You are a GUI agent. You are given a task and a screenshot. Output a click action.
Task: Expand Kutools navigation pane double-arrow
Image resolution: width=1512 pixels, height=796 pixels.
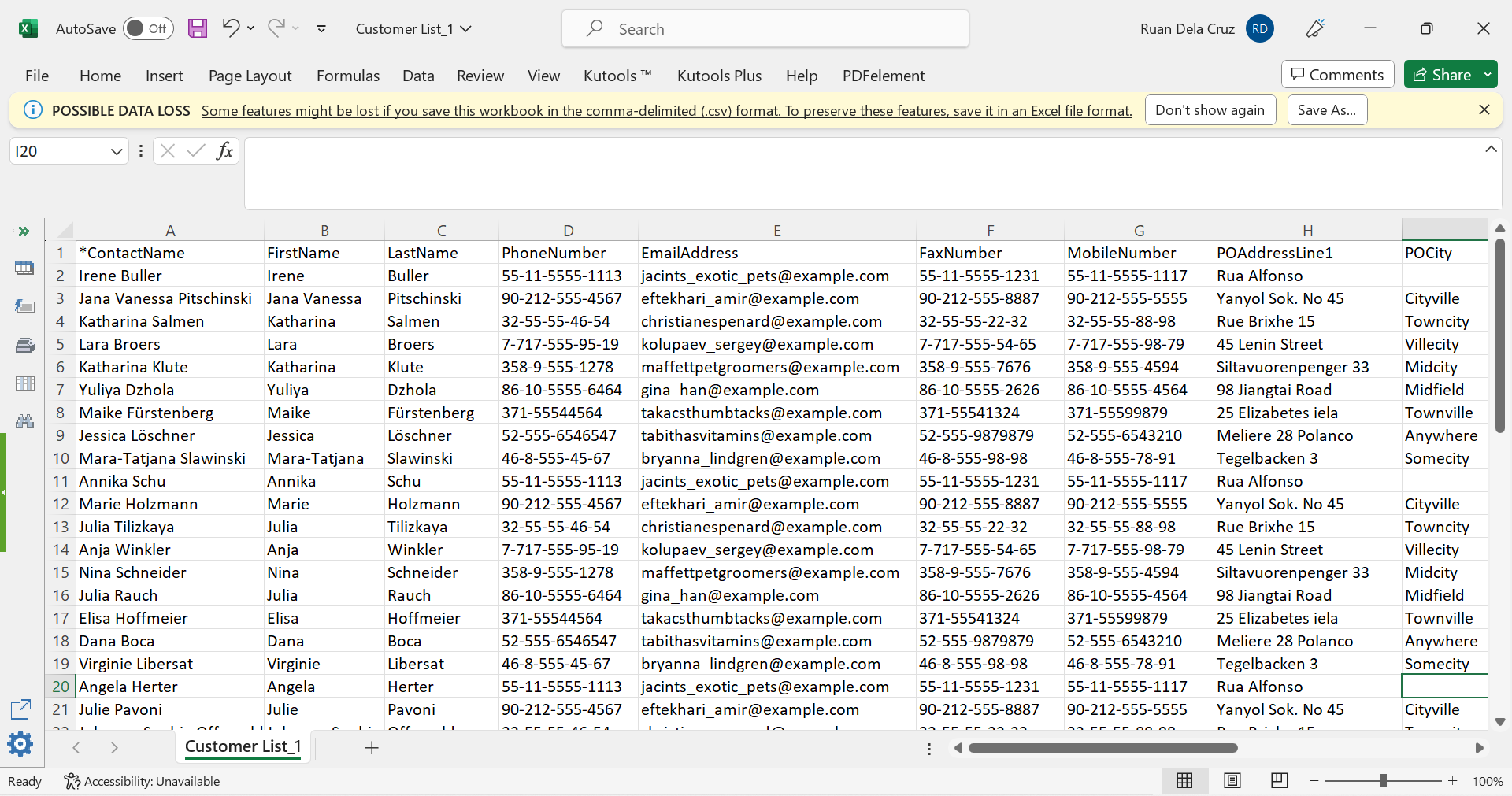coord(24,231)
